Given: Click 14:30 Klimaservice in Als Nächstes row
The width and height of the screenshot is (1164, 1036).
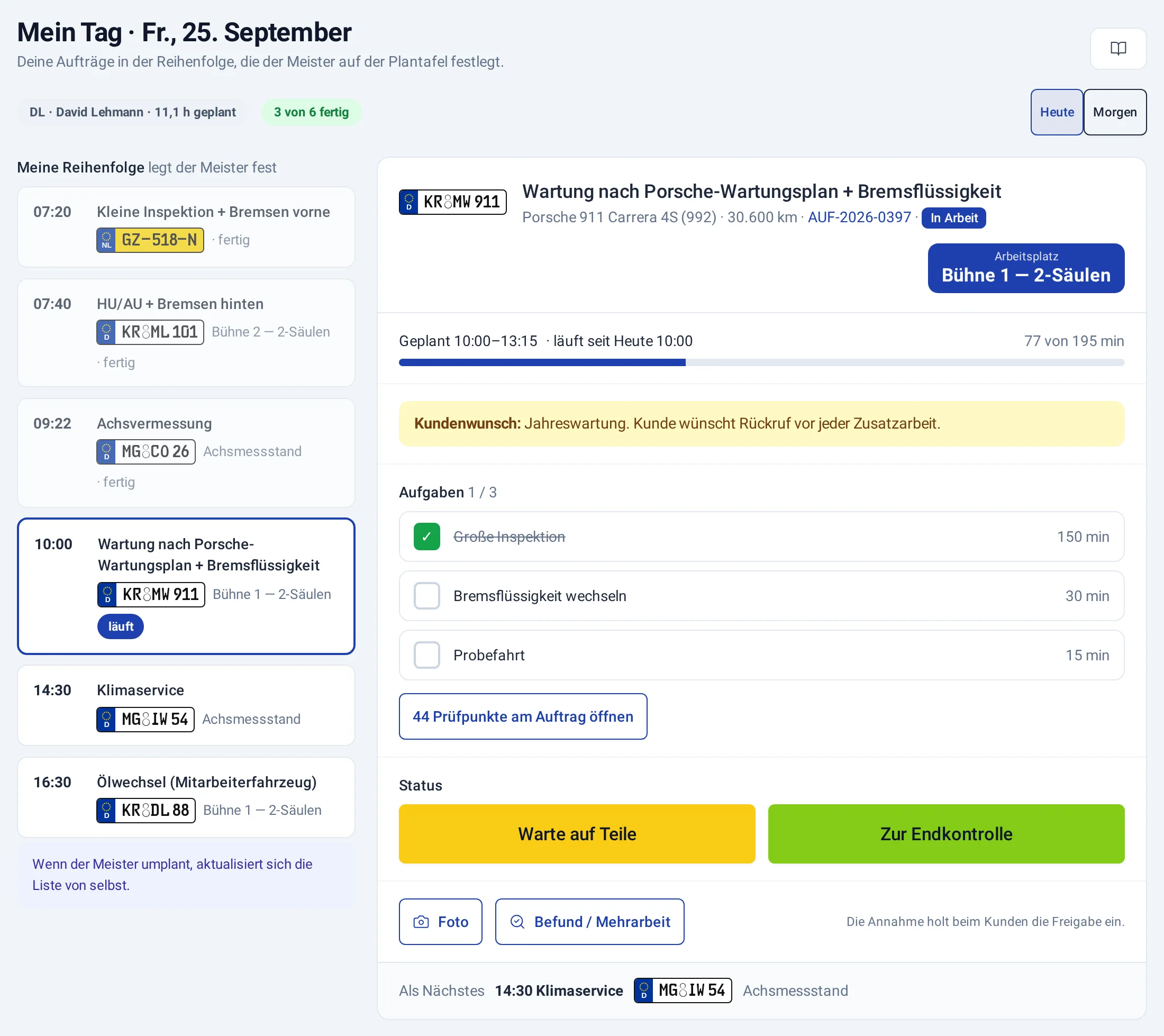Looking at the screenshot, I should [559, 990].
